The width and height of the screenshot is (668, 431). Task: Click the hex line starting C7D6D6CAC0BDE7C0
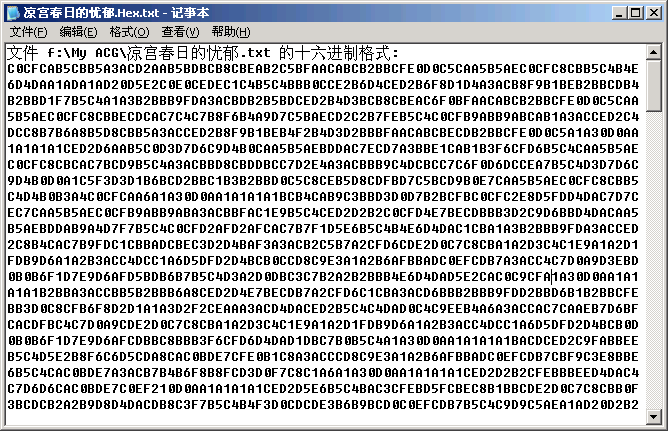323,389
